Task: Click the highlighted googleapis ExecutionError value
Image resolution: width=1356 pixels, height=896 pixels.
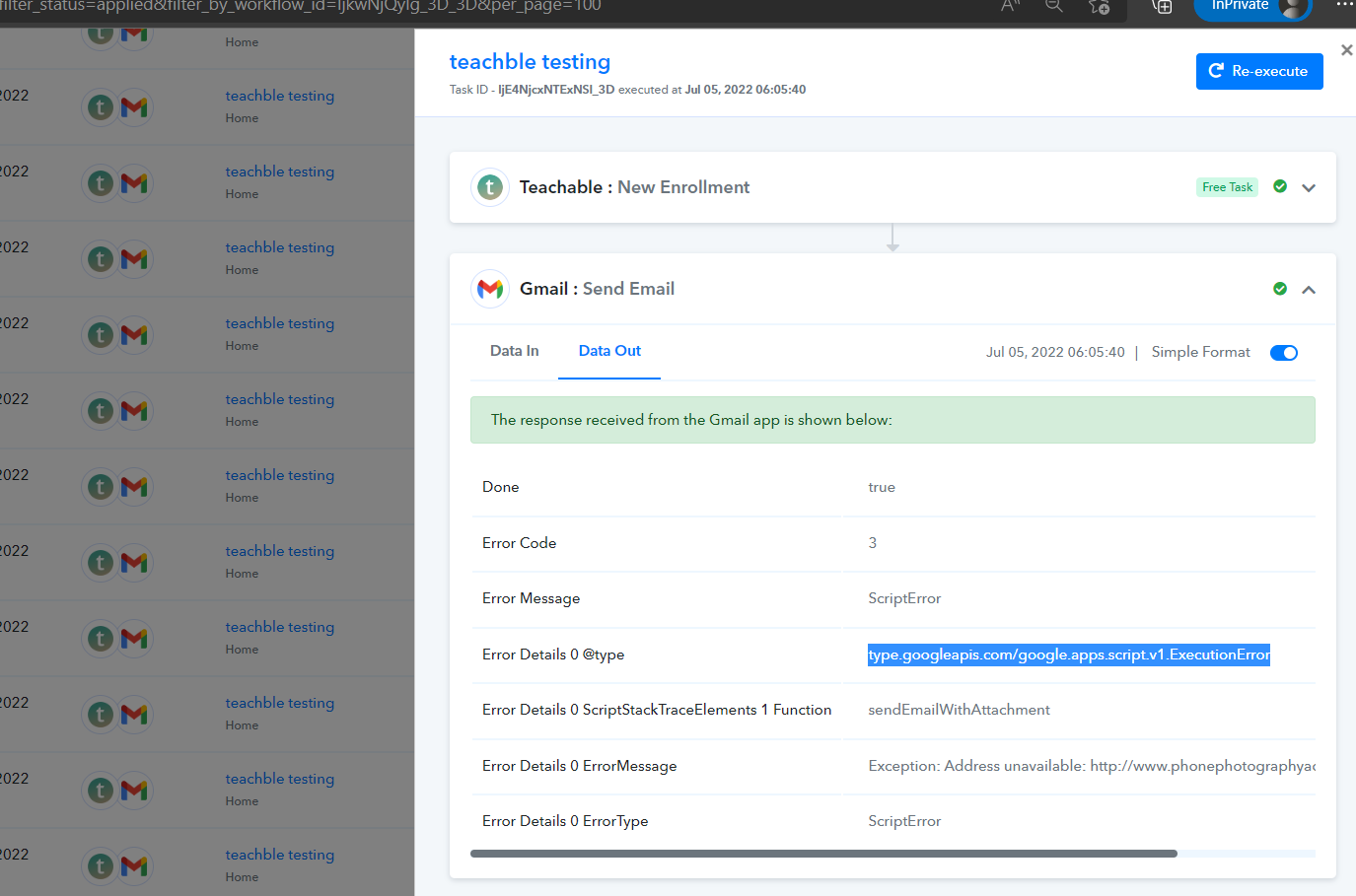Action: point(1069,655)
